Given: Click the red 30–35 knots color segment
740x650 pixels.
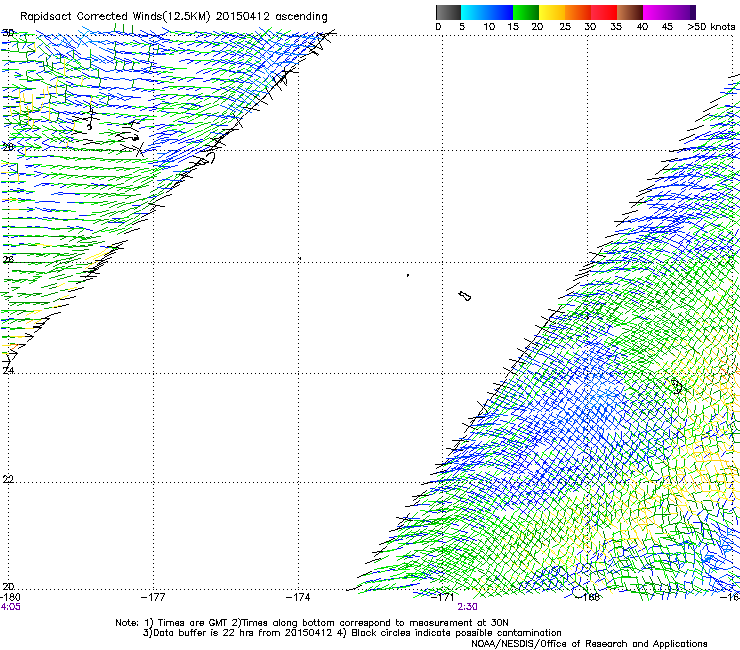Looking at the screenshot, I should (x=604, y=12).
